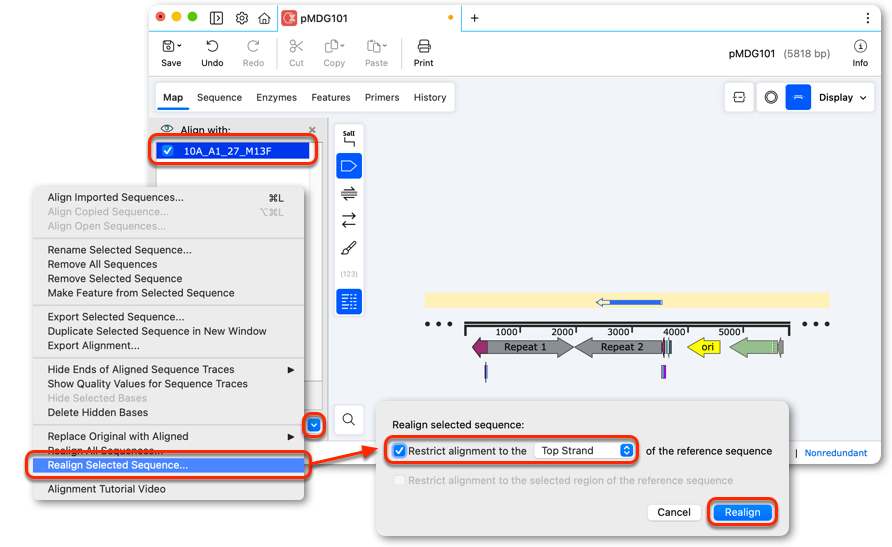Switch to circular map view icon
Image resolution: width=892 pixels, height=547 pixels.
tap(771, 97)
